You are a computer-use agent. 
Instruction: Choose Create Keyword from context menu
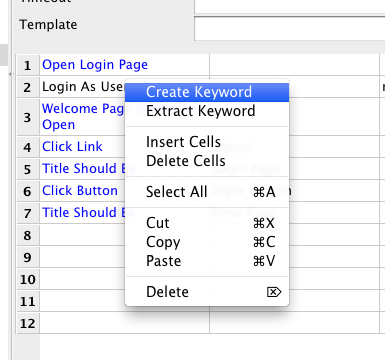tap(207, 92)
